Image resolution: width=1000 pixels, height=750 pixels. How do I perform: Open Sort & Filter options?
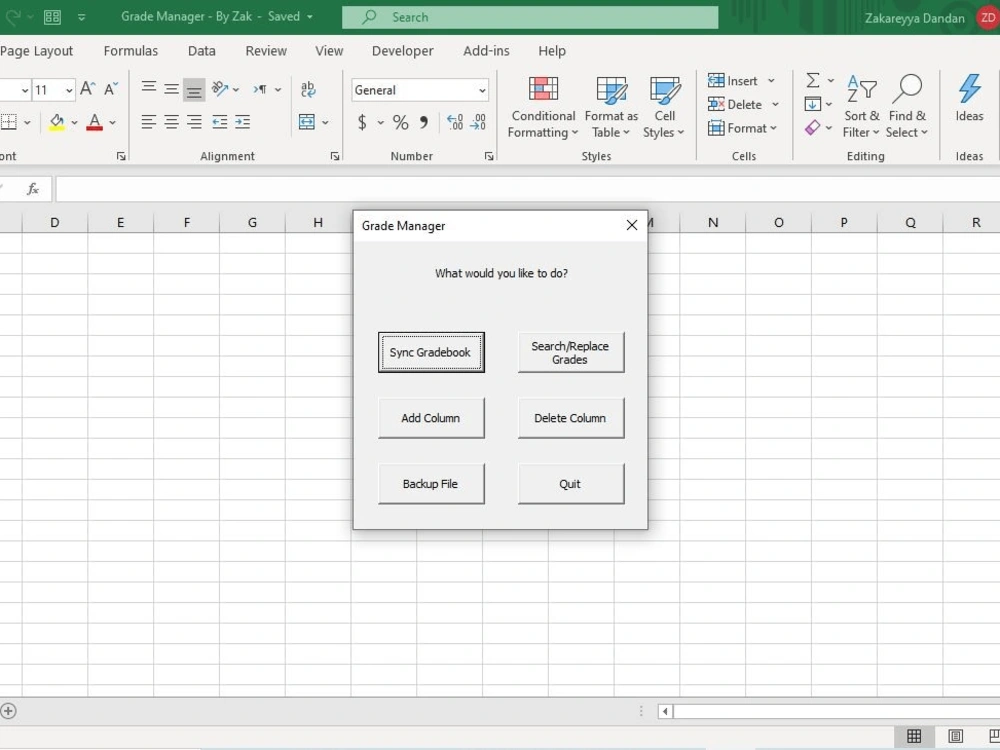860,105
